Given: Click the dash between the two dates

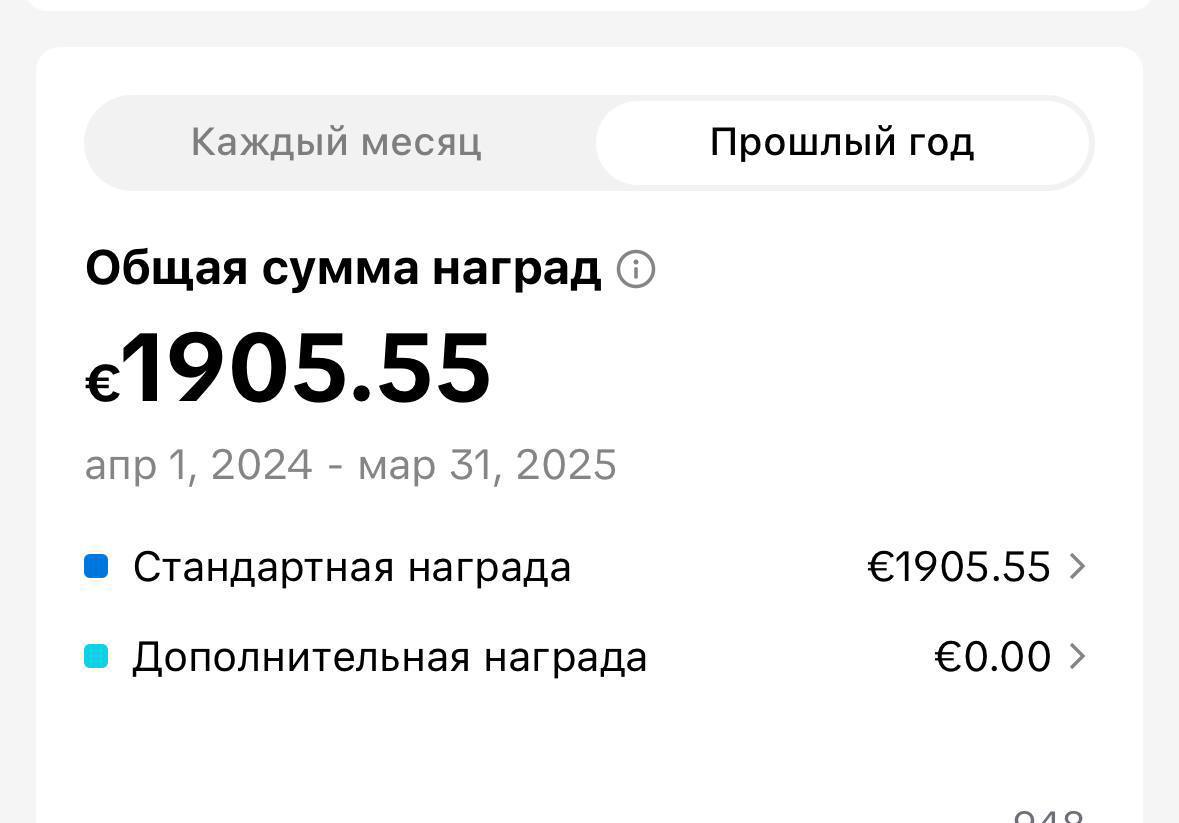Looking at the screenshot, I should coord(336,465).
